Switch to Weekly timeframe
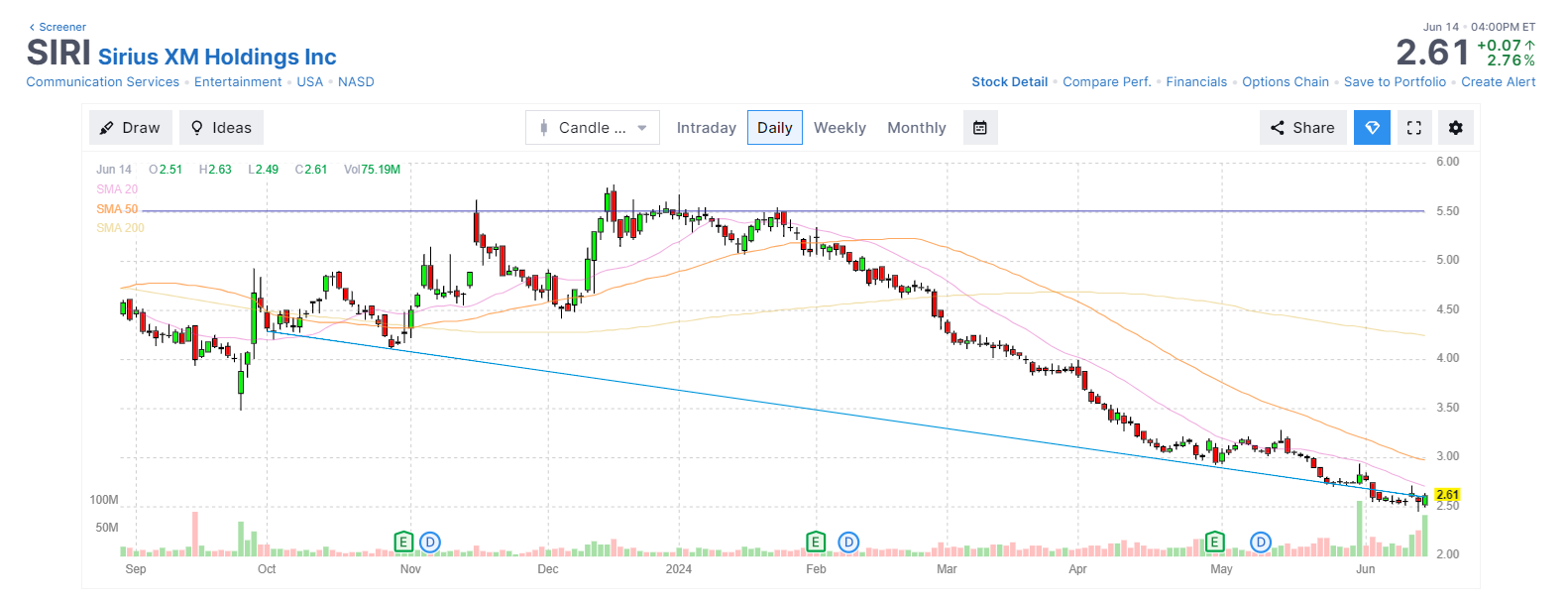 (x=840, y=128)
